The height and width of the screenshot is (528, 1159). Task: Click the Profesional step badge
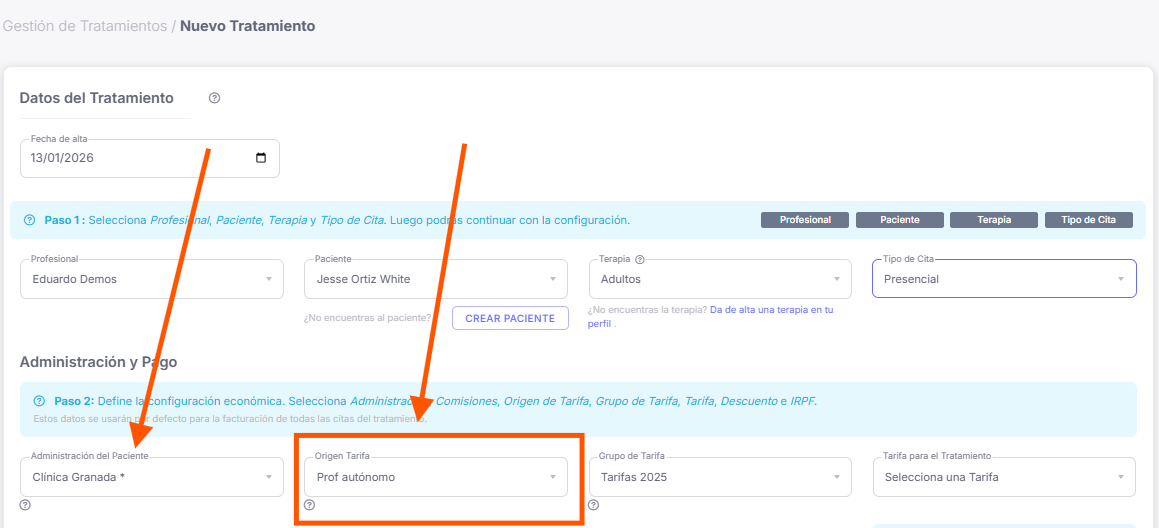coord(805,220)
